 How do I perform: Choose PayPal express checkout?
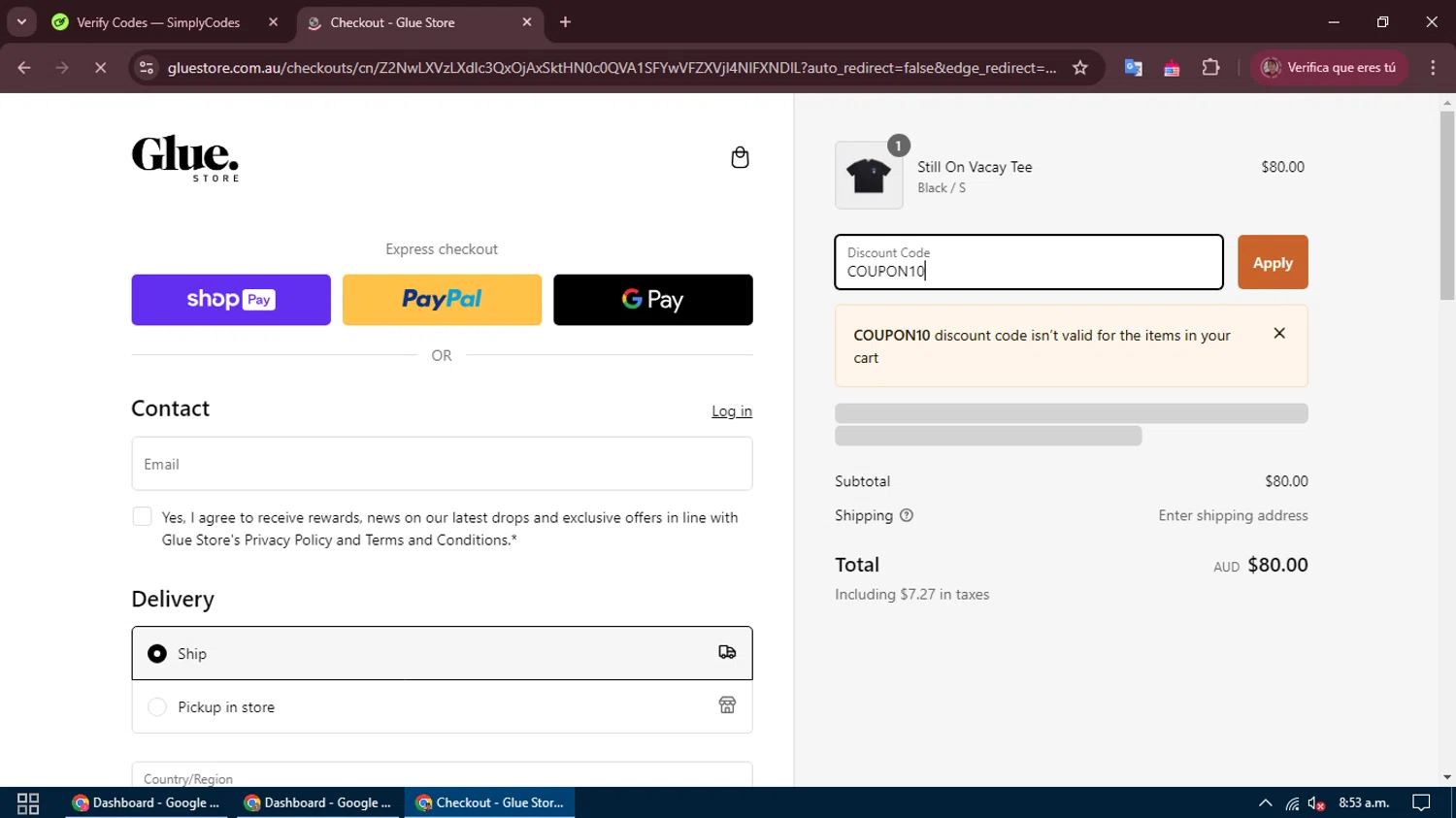[x=442, y=300]
